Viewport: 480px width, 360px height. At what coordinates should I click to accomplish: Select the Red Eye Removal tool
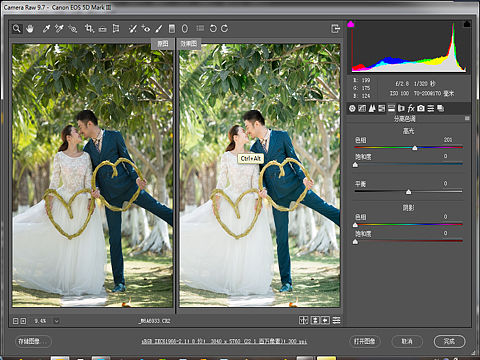[146, 29]
